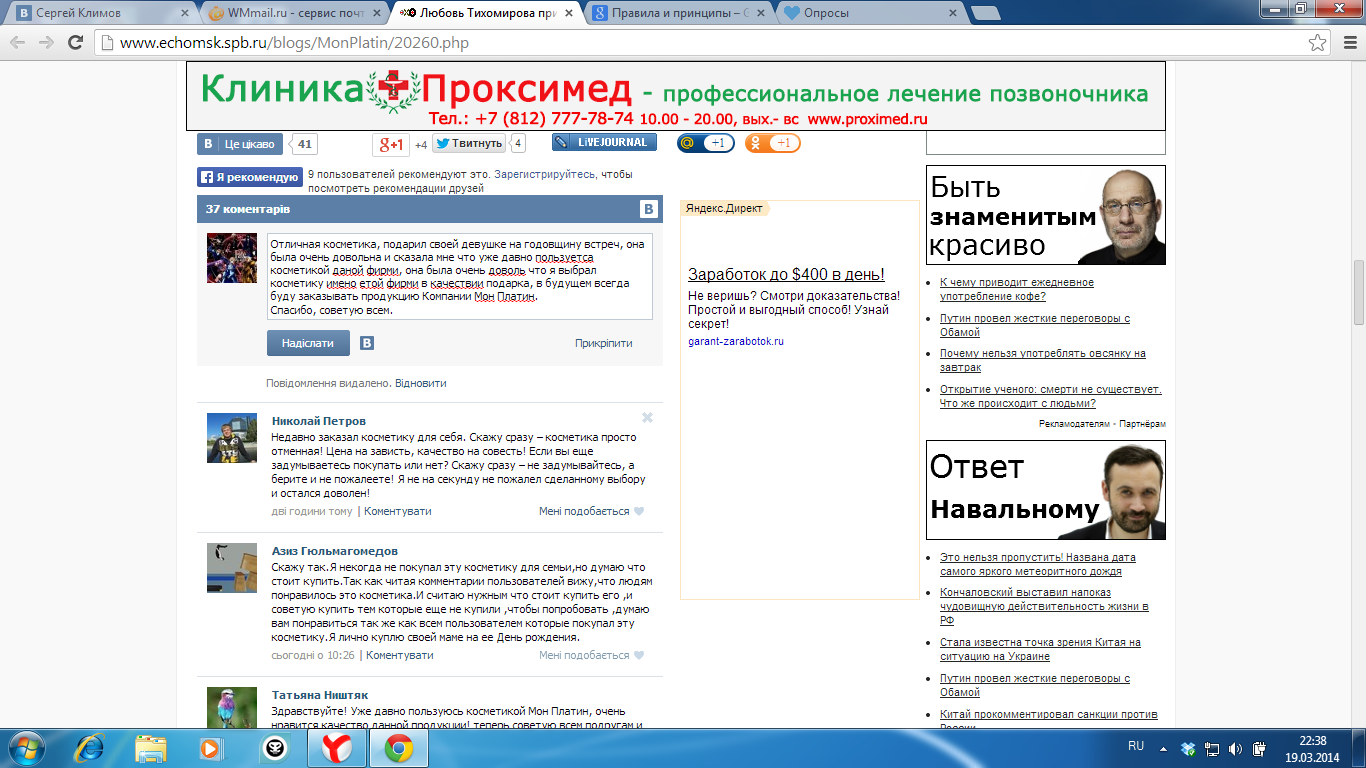
Task: Open 'Заработок до $400 в день!' ad
Action: (786, 274)
